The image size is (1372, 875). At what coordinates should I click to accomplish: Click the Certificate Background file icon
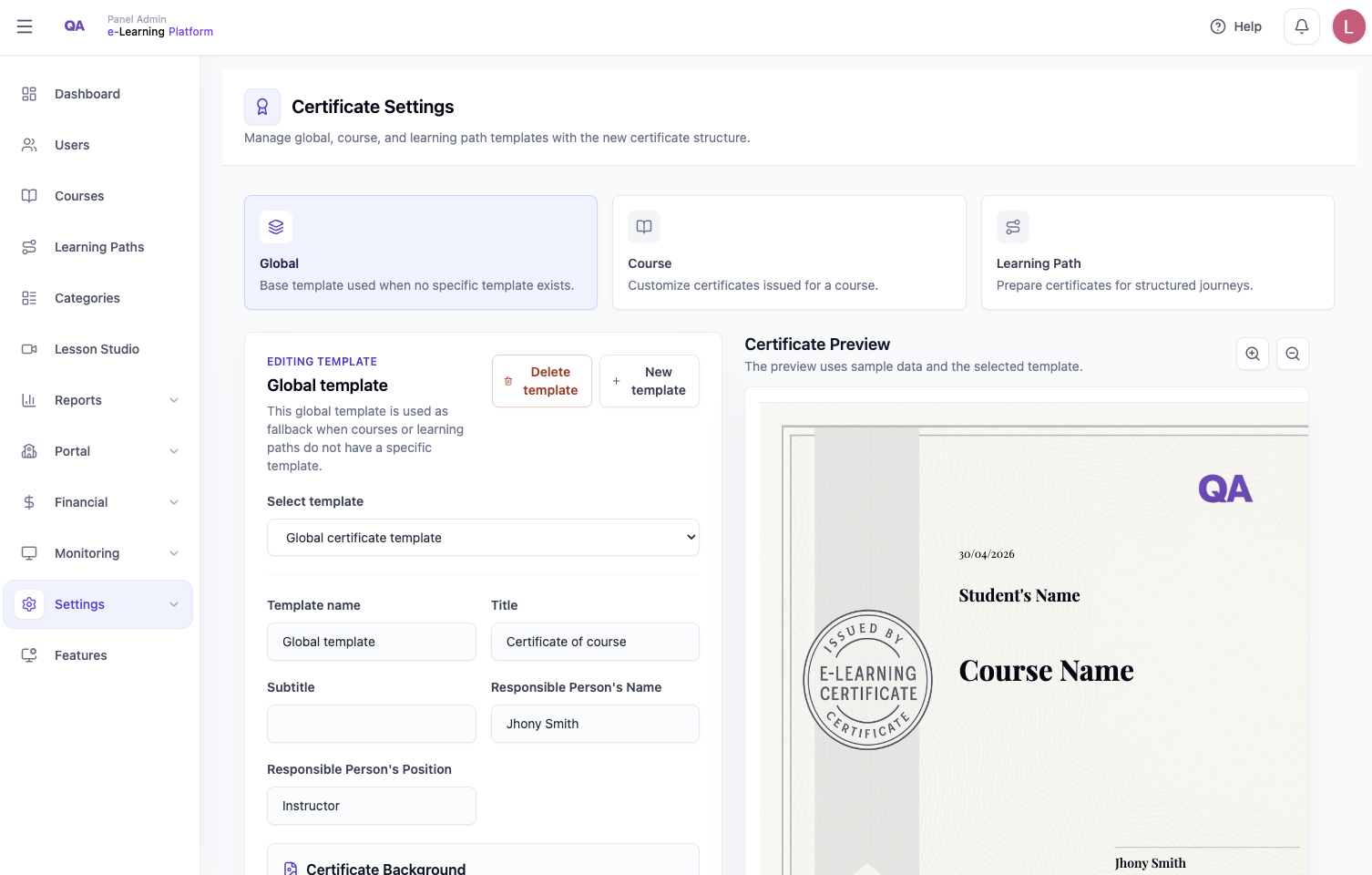coord(291,869)
